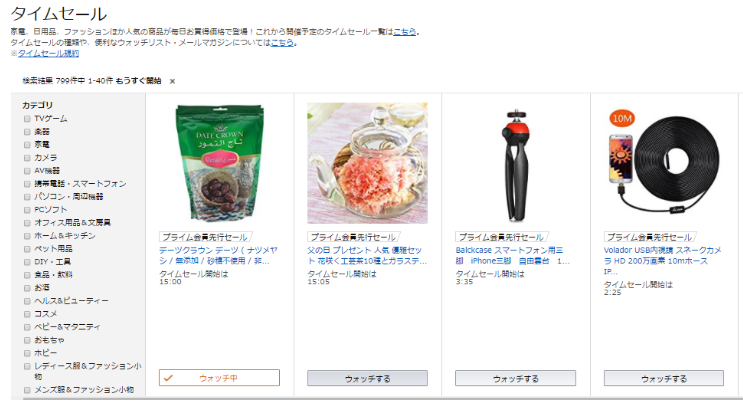Image resolution: width=743 pixels, height=401 pixels.
Task: Click ウォッチする under the flower tea set
Action: pos(367,378)
